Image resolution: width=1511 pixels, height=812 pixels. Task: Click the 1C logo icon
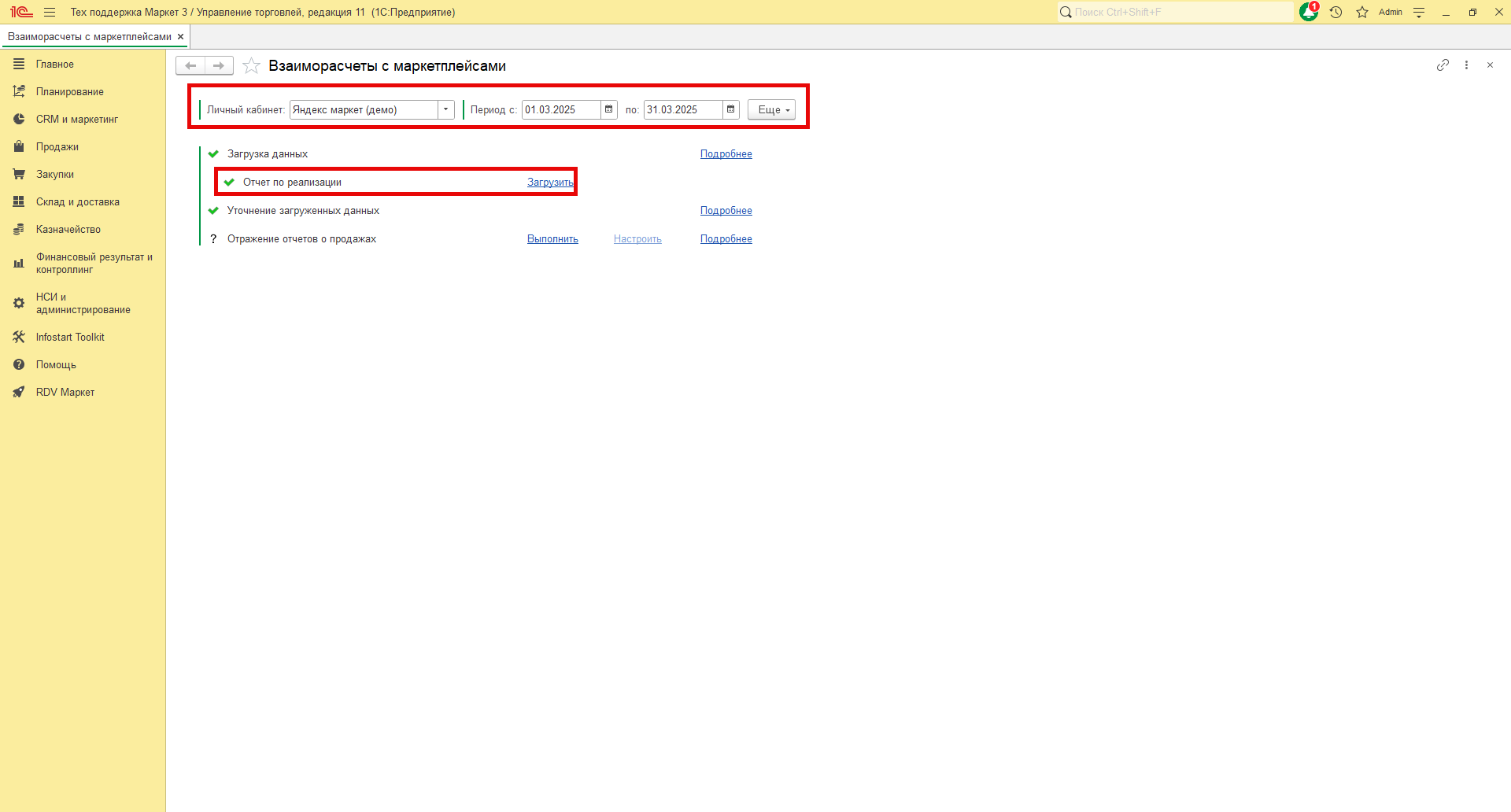tap(21, 12)
